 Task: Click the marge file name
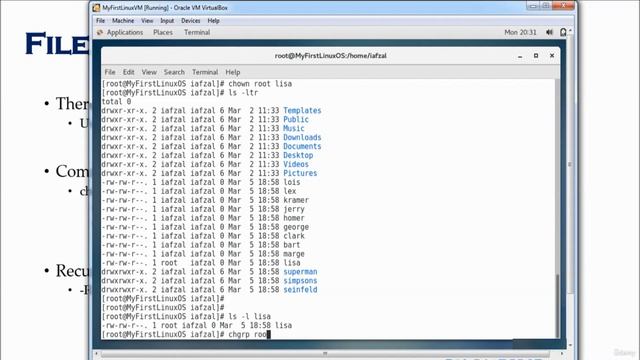pos(294,254)
